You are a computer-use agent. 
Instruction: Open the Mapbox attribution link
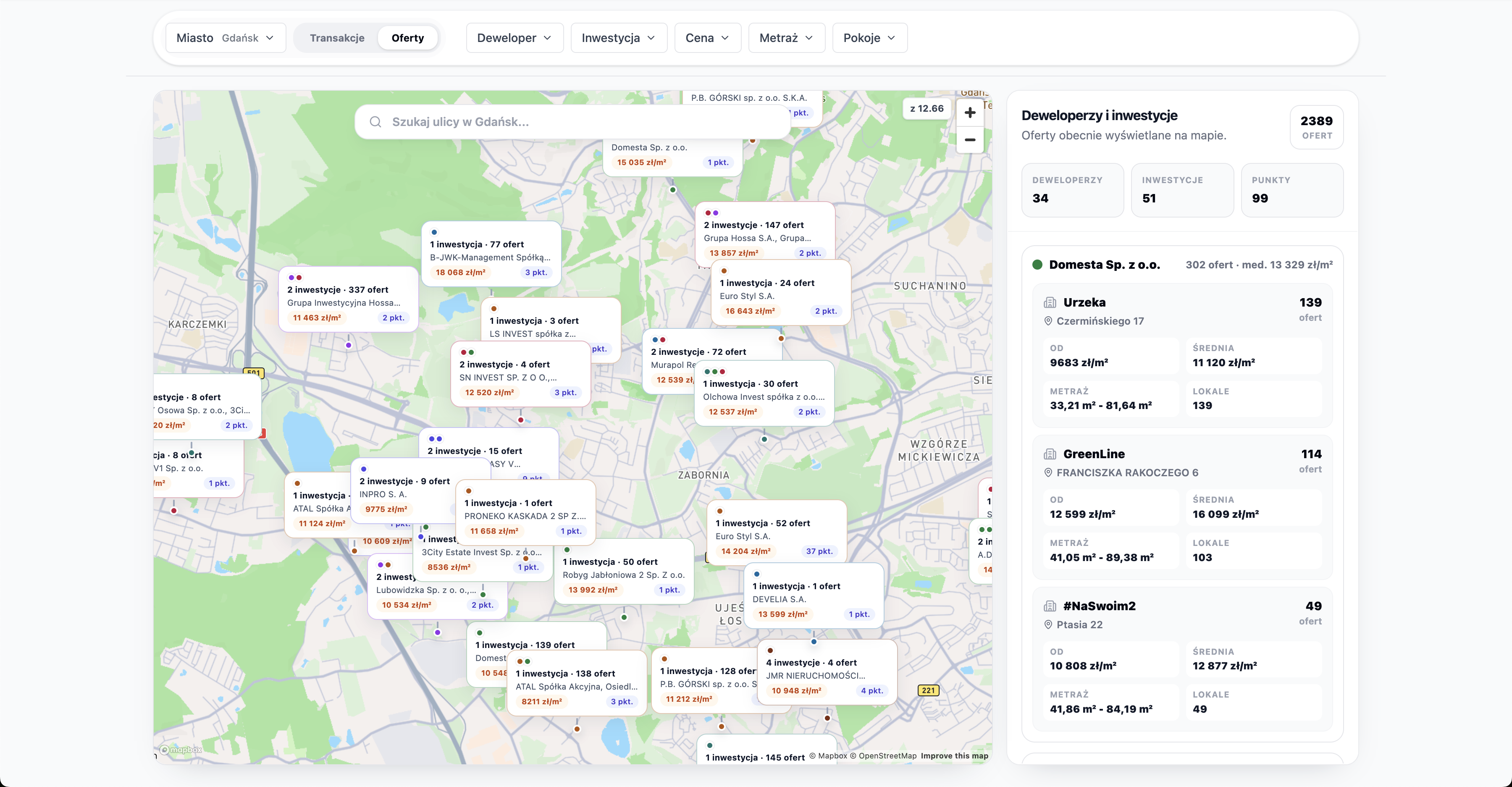pyautogui.click(x=828, y=756)
